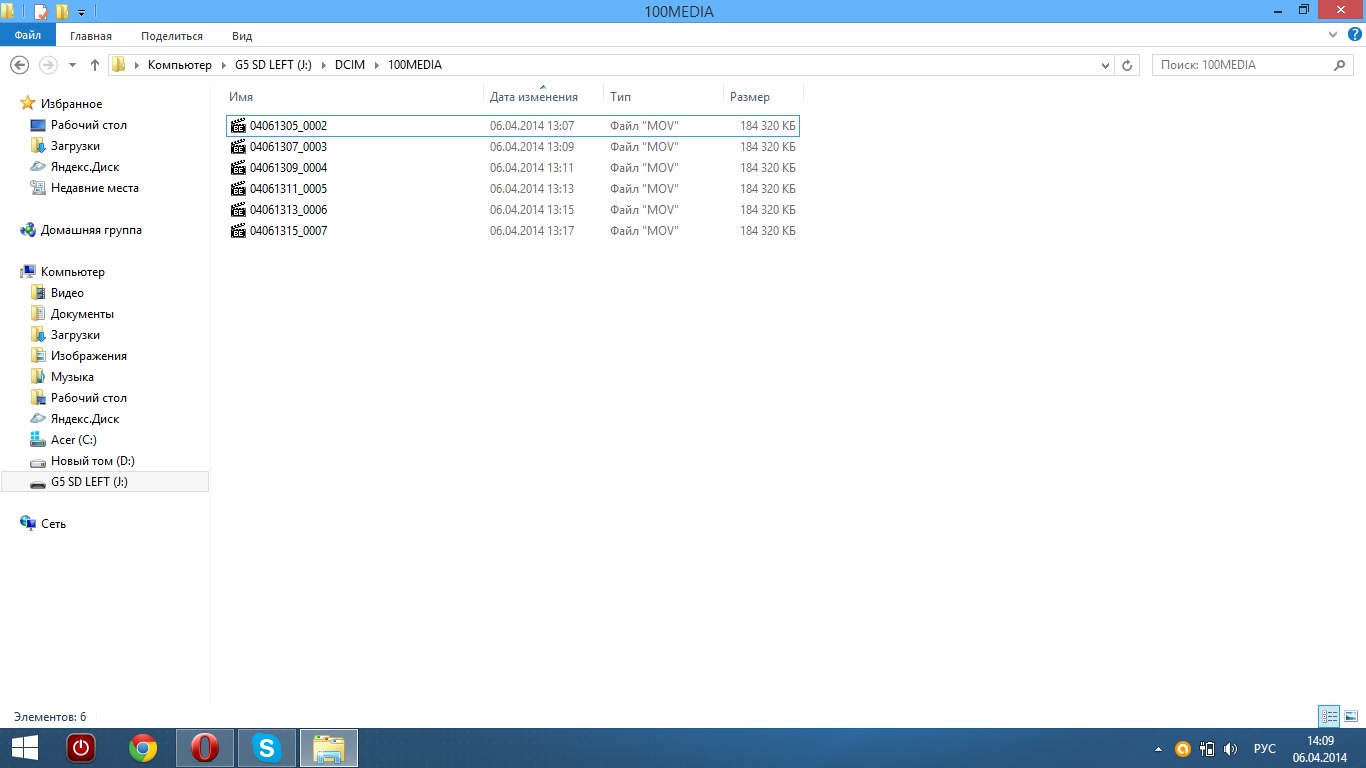Open Skype from the taskbar
Screen dimensions: 1366x768
pos(266,748)
